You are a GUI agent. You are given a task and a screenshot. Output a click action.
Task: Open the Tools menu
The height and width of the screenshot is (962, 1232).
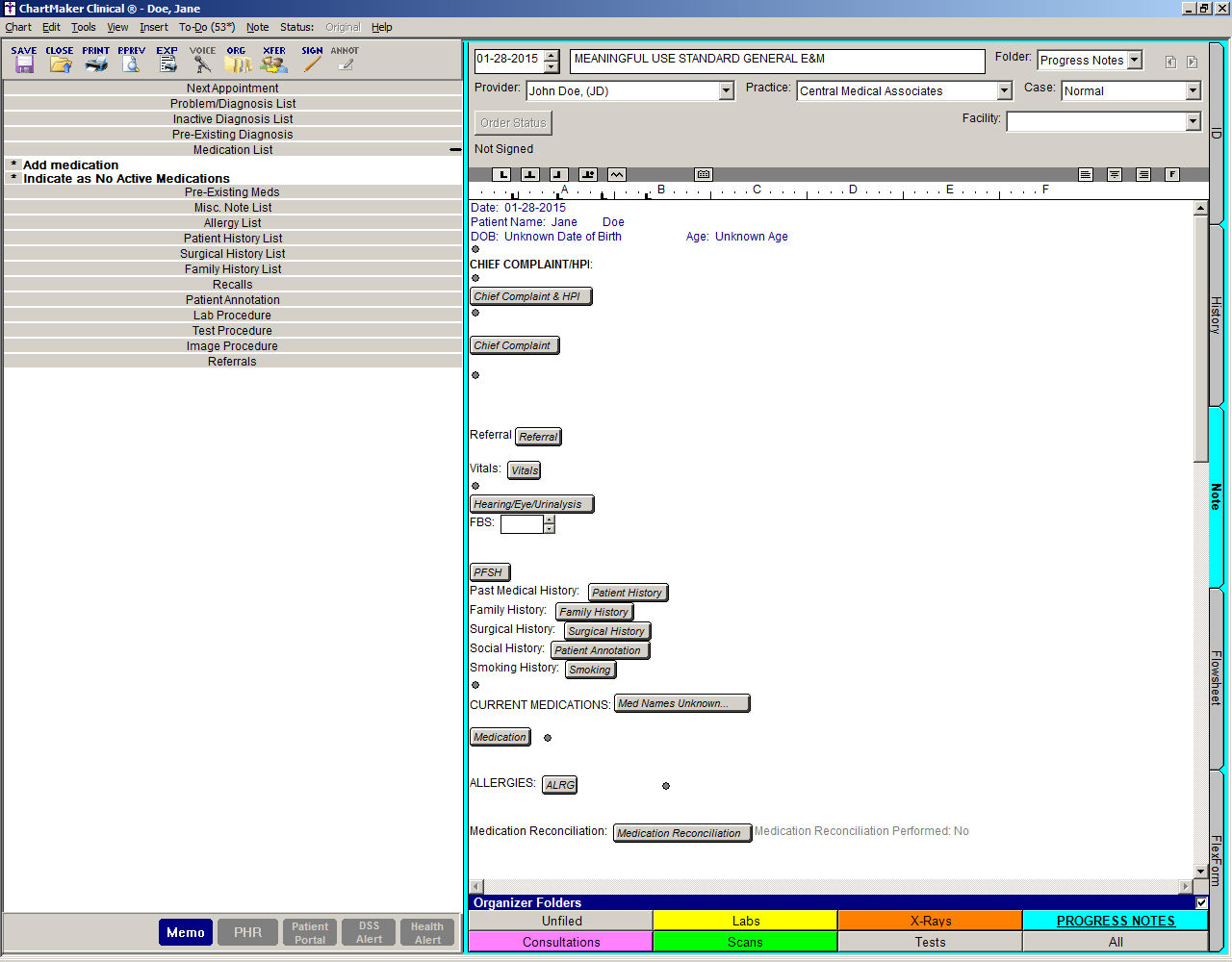84,27
